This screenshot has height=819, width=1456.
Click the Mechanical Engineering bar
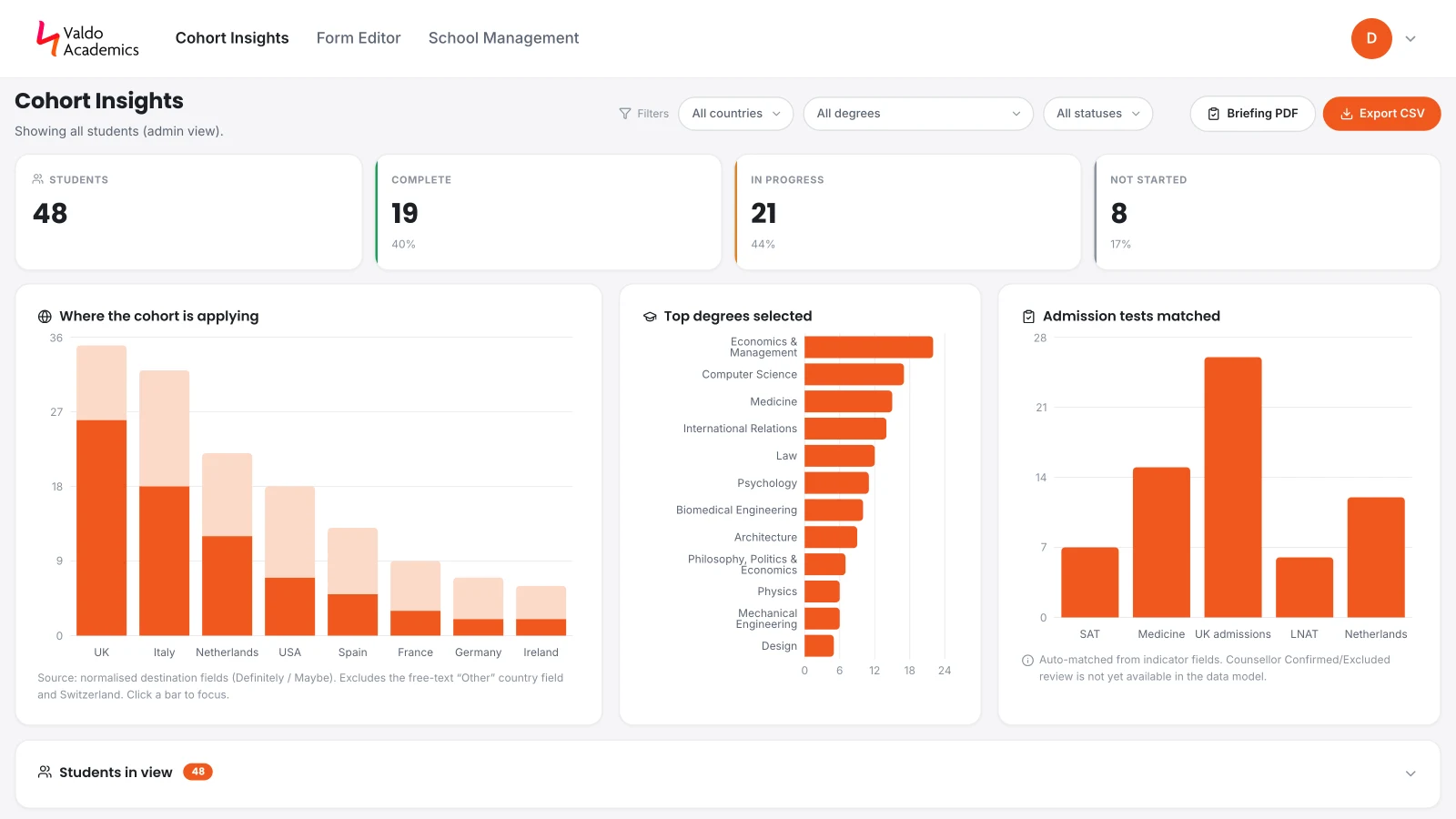point(822,619)
